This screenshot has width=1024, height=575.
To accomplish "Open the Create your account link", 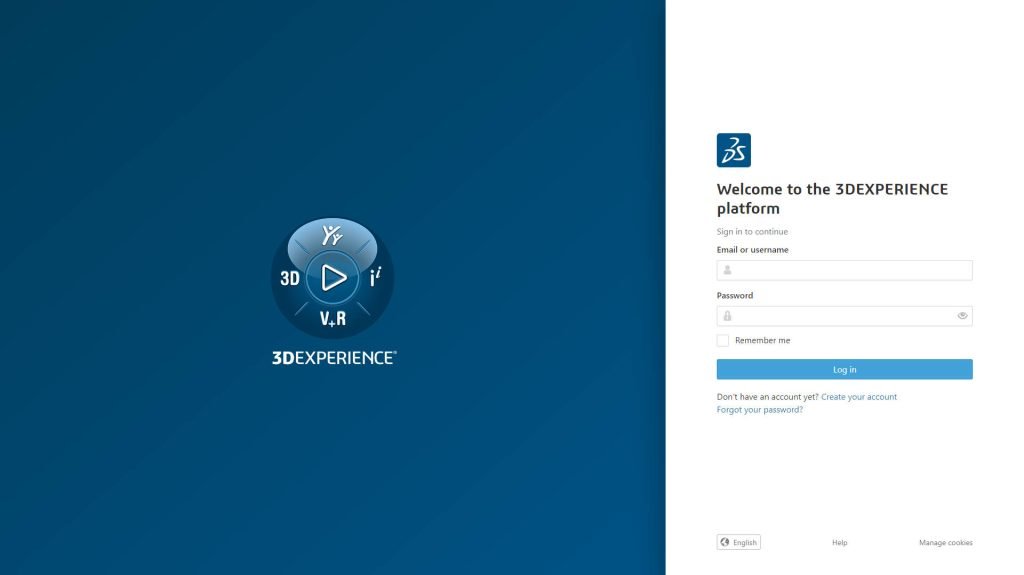I will (859, 397).
